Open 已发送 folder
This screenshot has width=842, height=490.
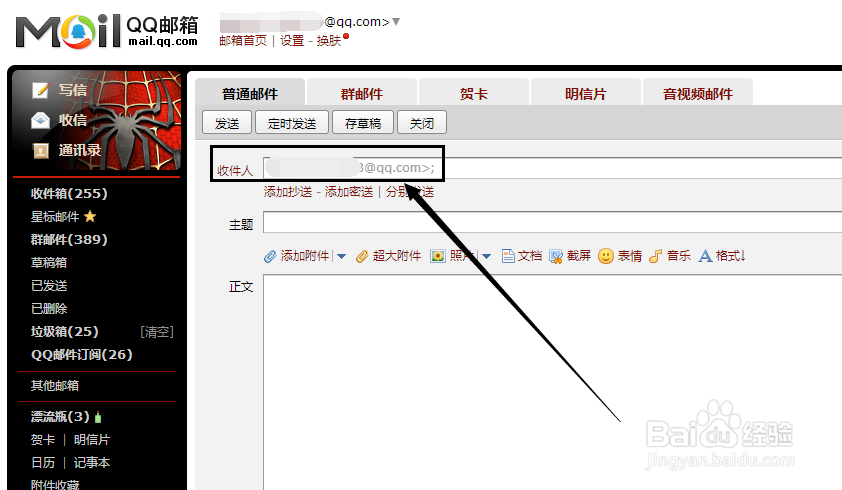coord(49,286)
